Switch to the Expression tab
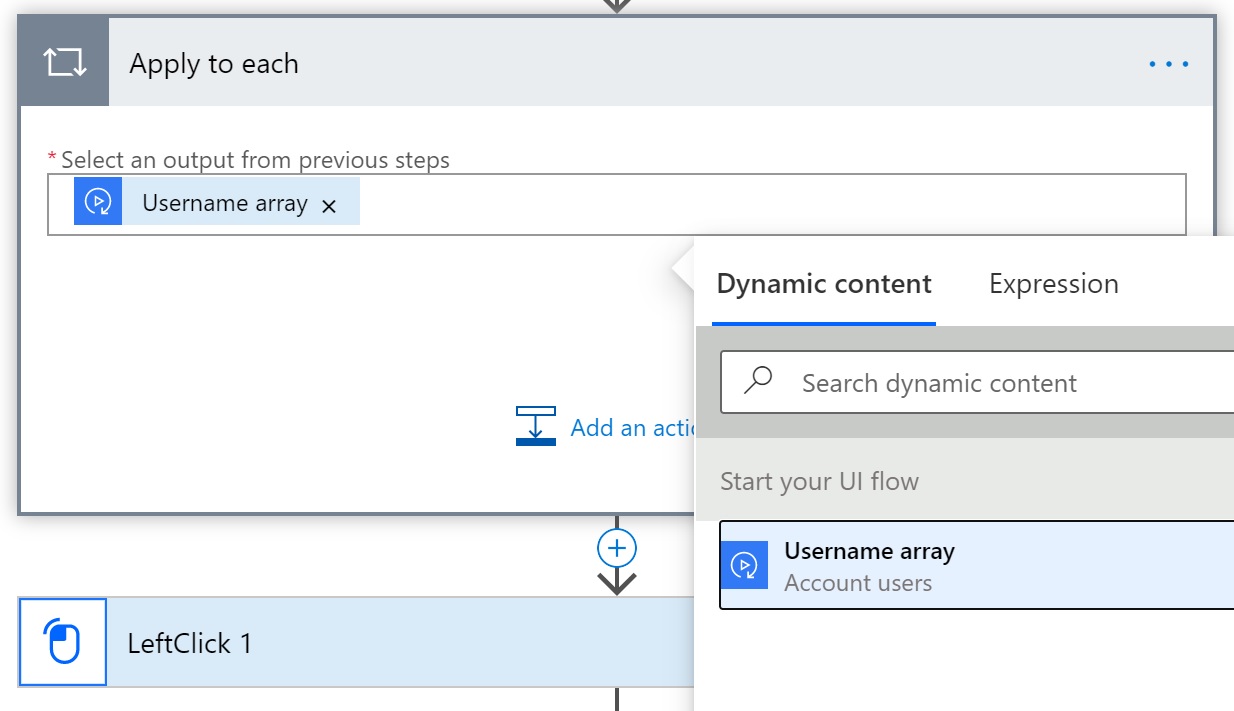 [1053, 285]
